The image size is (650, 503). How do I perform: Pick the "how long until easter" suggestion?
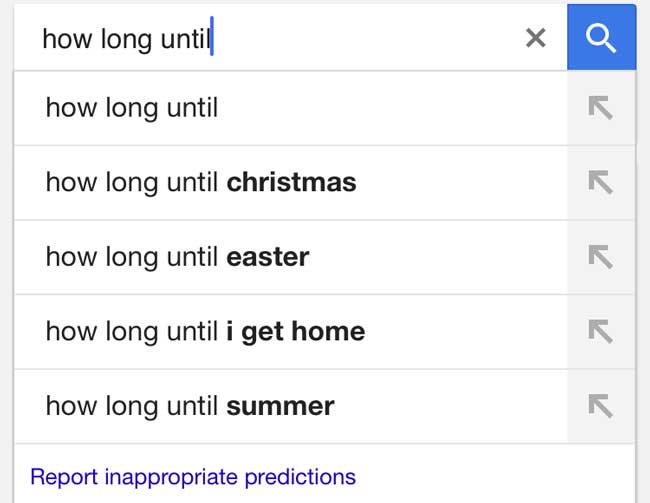click(x=177, y=257)
